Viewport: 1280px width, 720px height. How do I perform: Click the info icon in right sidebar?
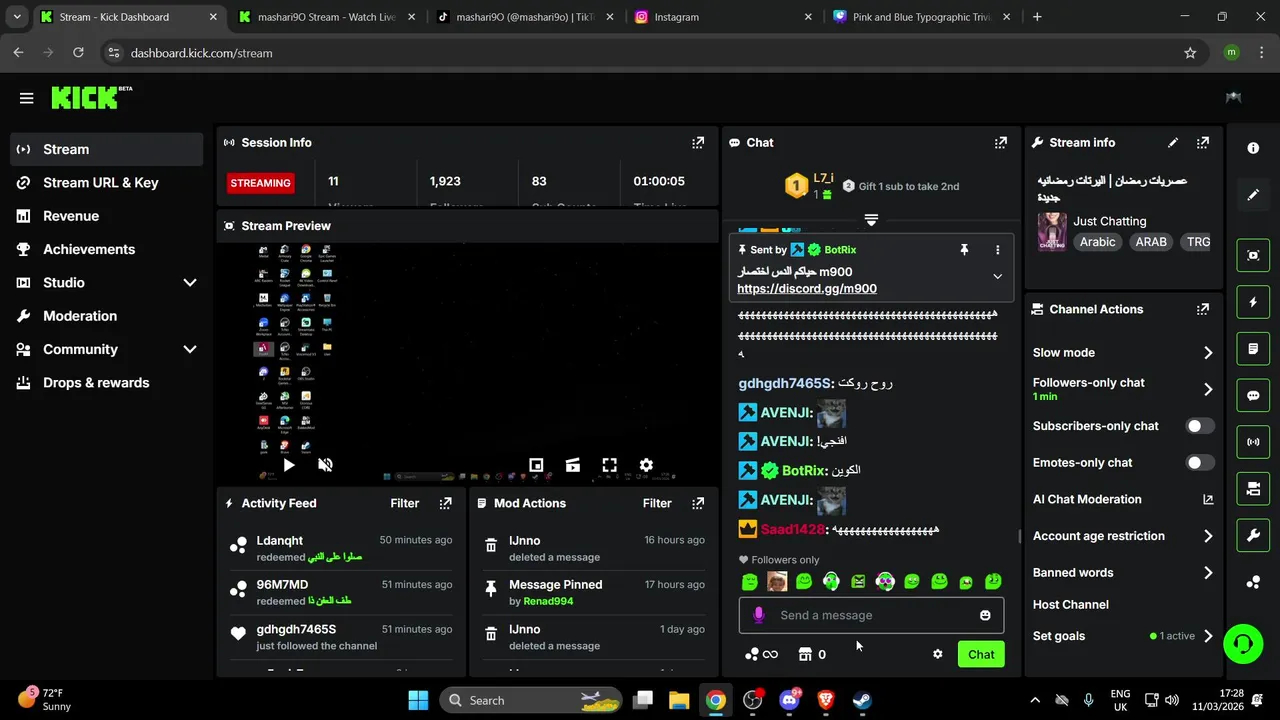[1253, 148]
